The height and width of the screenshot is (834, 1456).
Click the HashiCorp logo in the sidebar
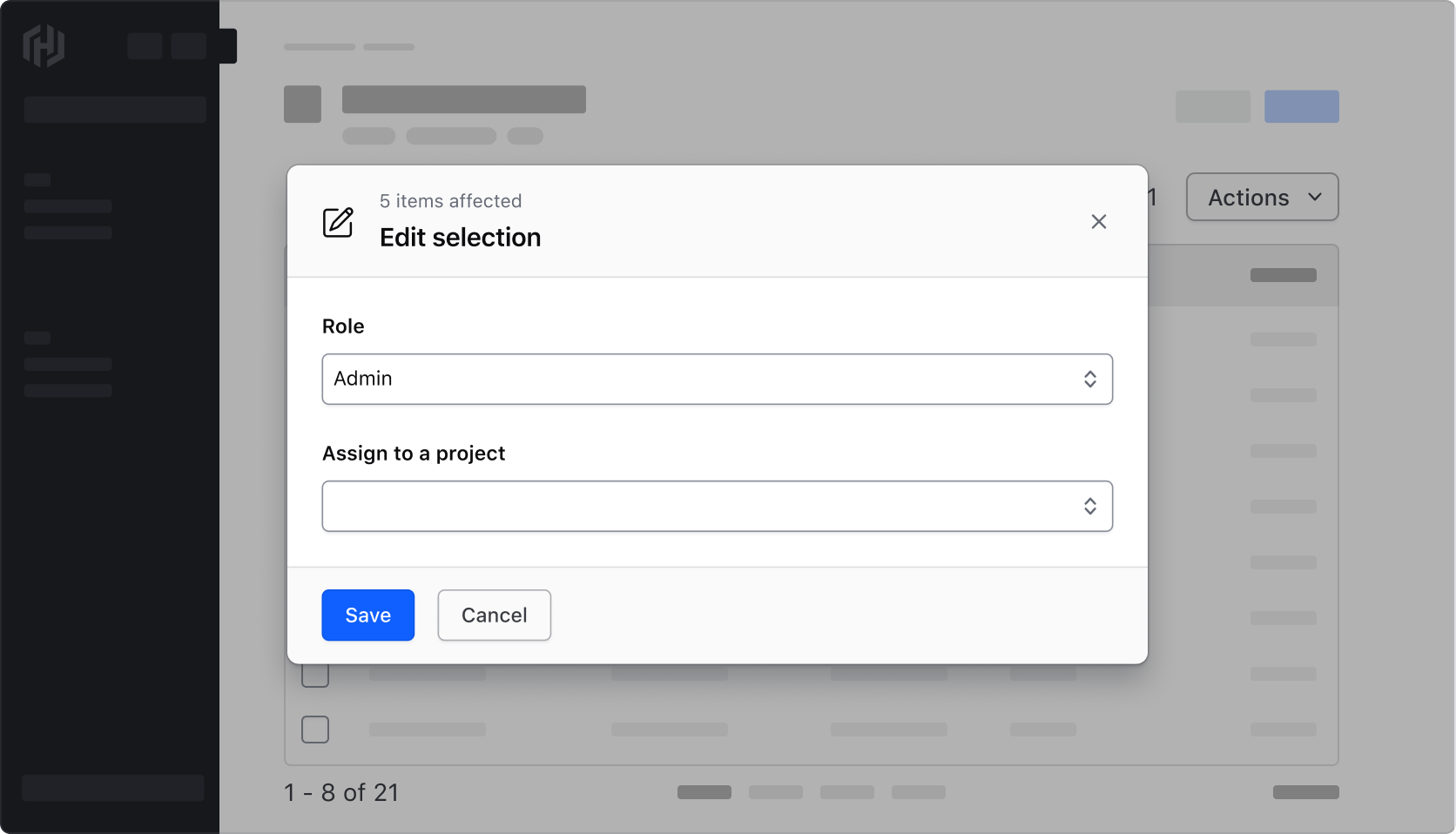[x=44, y=45]
